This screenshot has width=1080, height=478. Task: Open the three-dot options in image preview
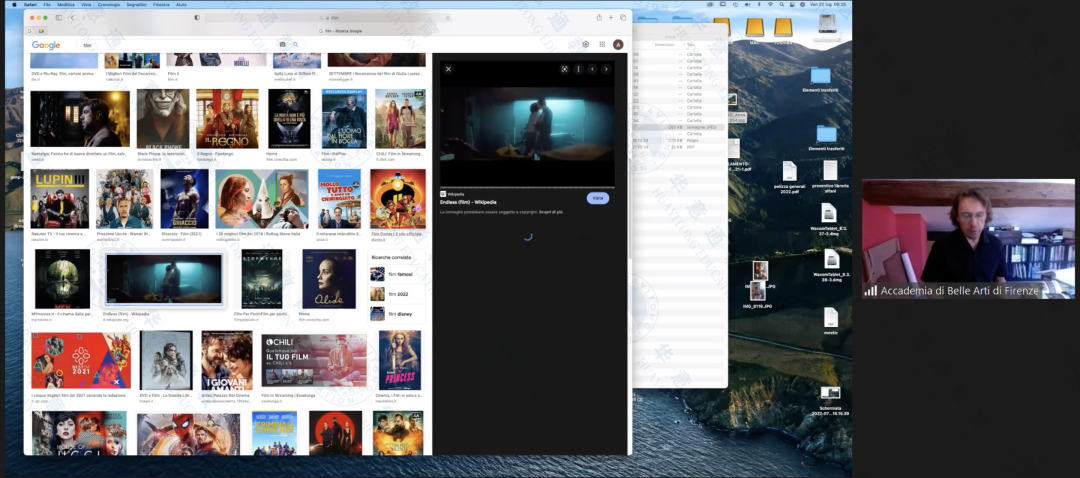tap(579, 69)
